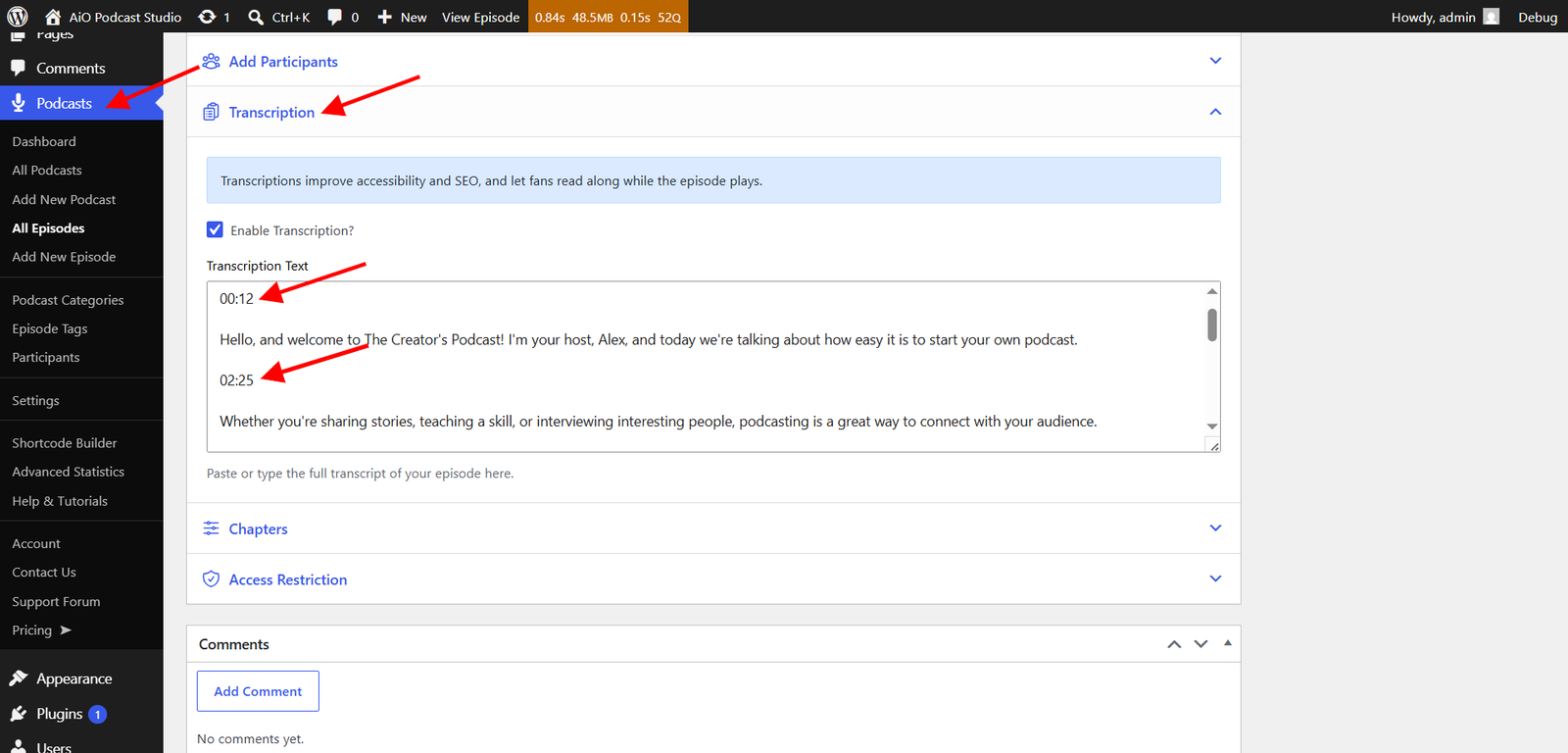The image size is (1568, 753).
Task: Click the Debug admin bar link
Action: pos(1538,17)
